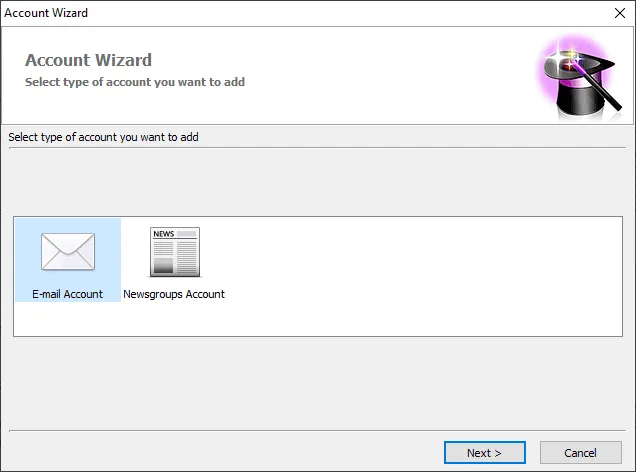Click the "Newsgroups Account" text label

point(174,294)
